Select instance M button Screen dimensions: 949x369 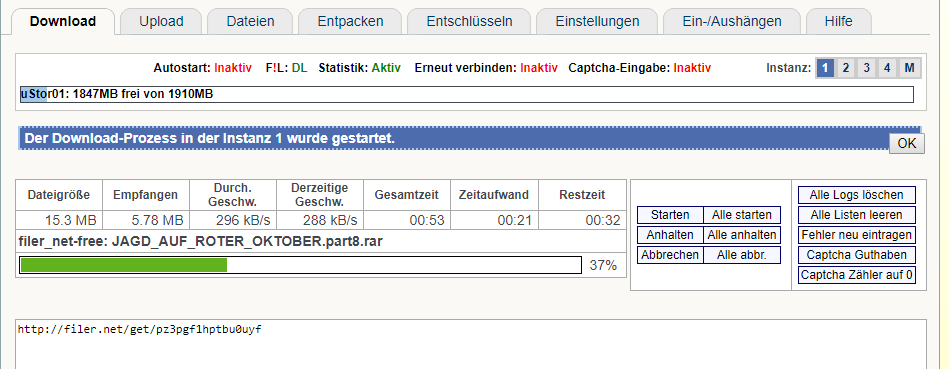click(909, 68)
